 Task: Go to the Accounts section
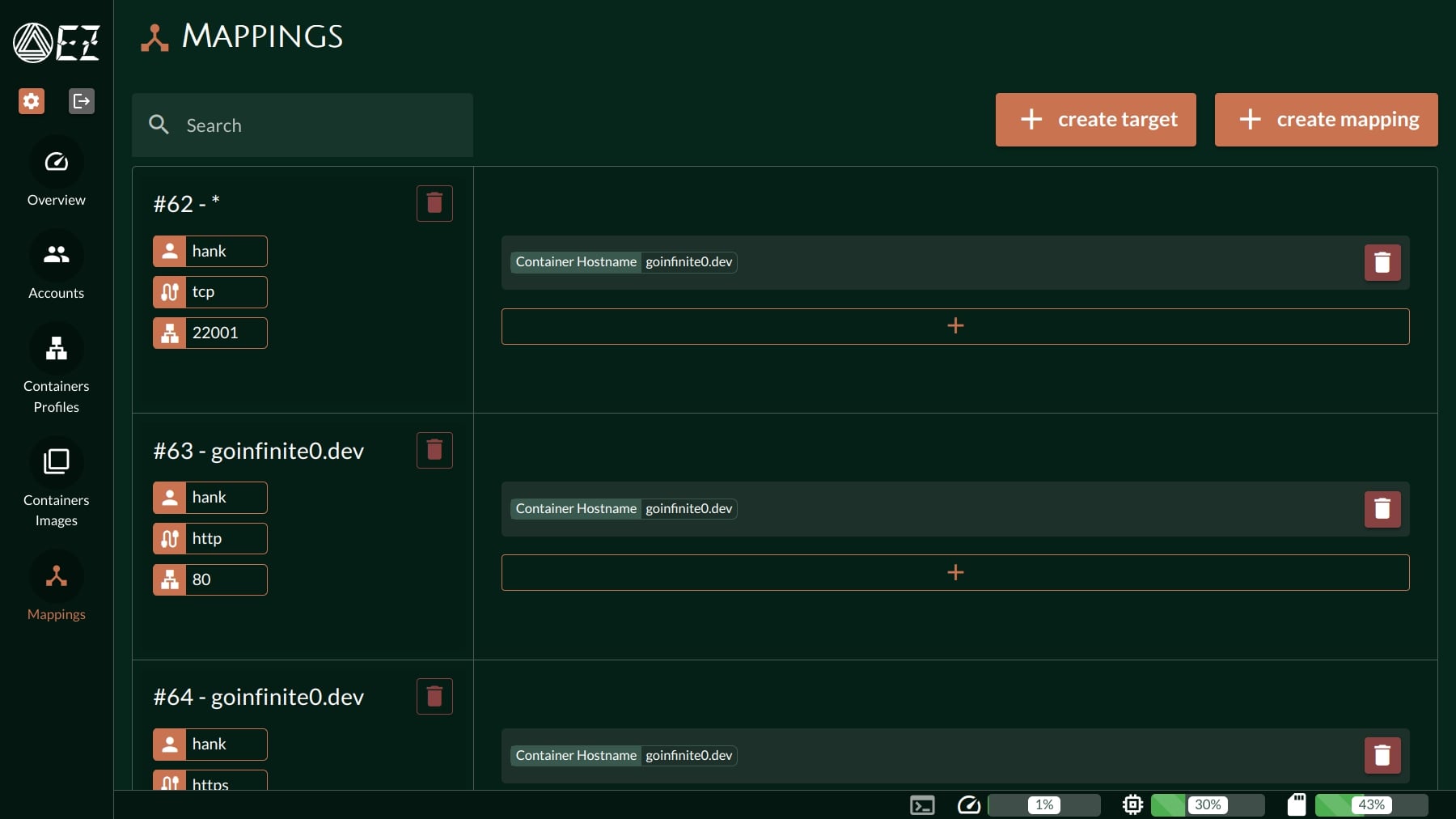[56, 267]
